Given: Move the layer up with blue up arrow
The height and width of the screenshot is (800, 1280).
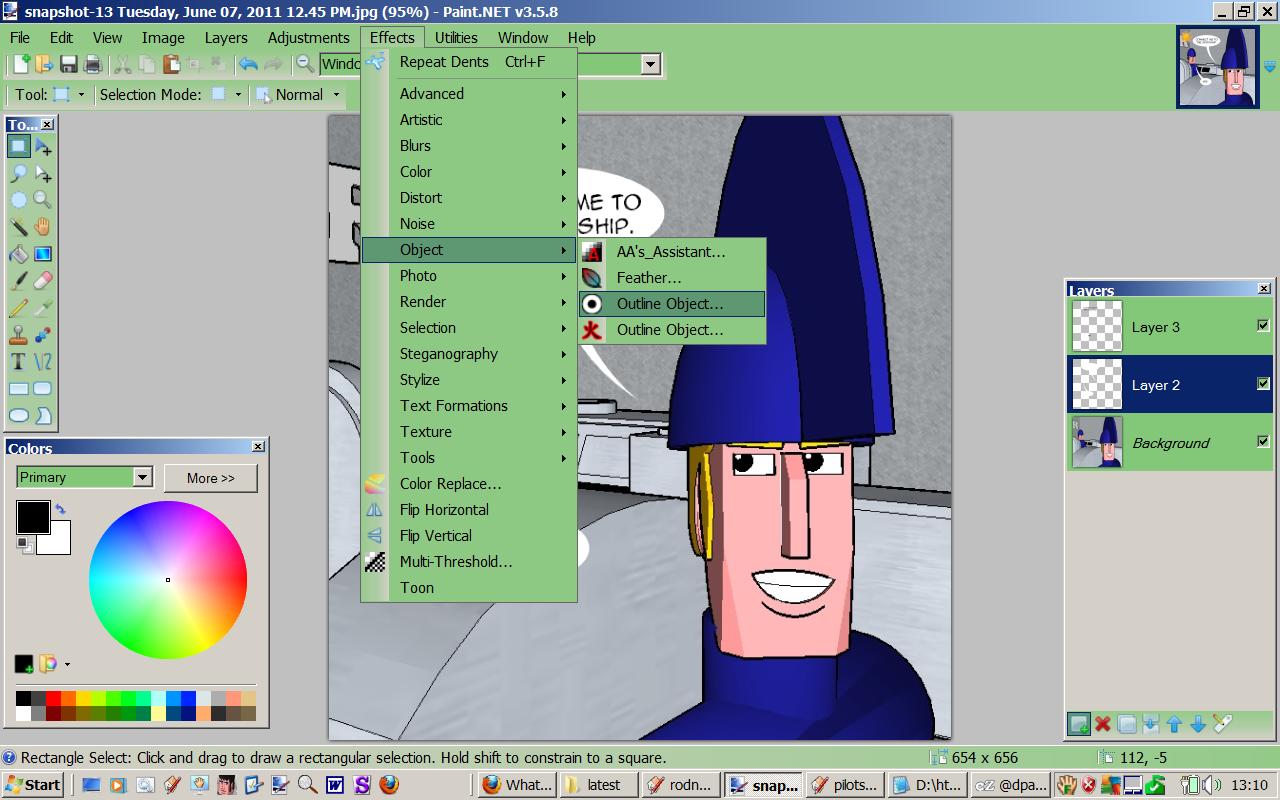Looking at the screenshot, I should click(x=1175, y=724).
